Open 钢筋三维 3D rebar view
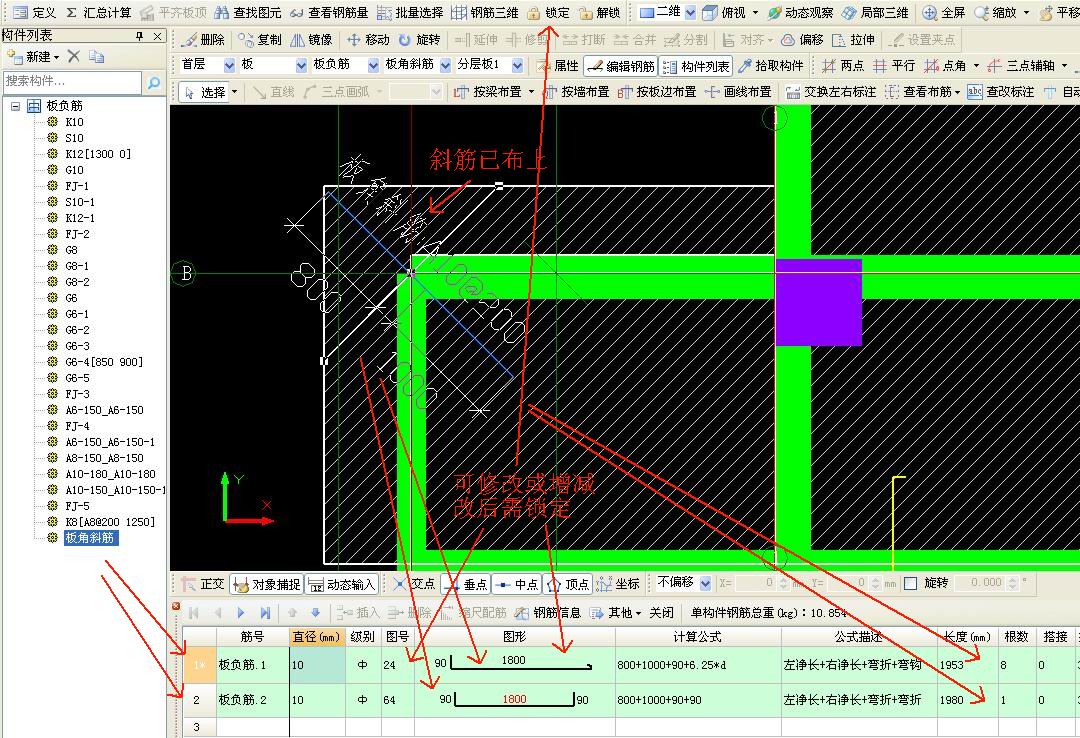This screenshot has width=1080, height=738. [x=483, y=13]
